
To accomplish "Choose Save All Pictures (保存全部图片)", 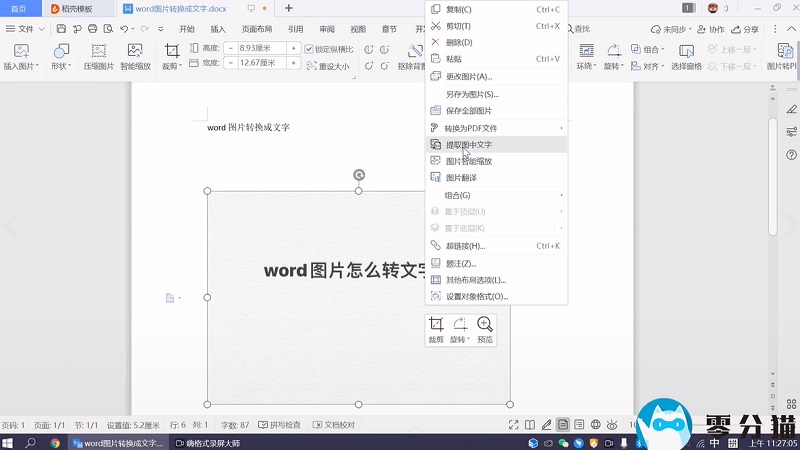I will click(x=496, y=111).
